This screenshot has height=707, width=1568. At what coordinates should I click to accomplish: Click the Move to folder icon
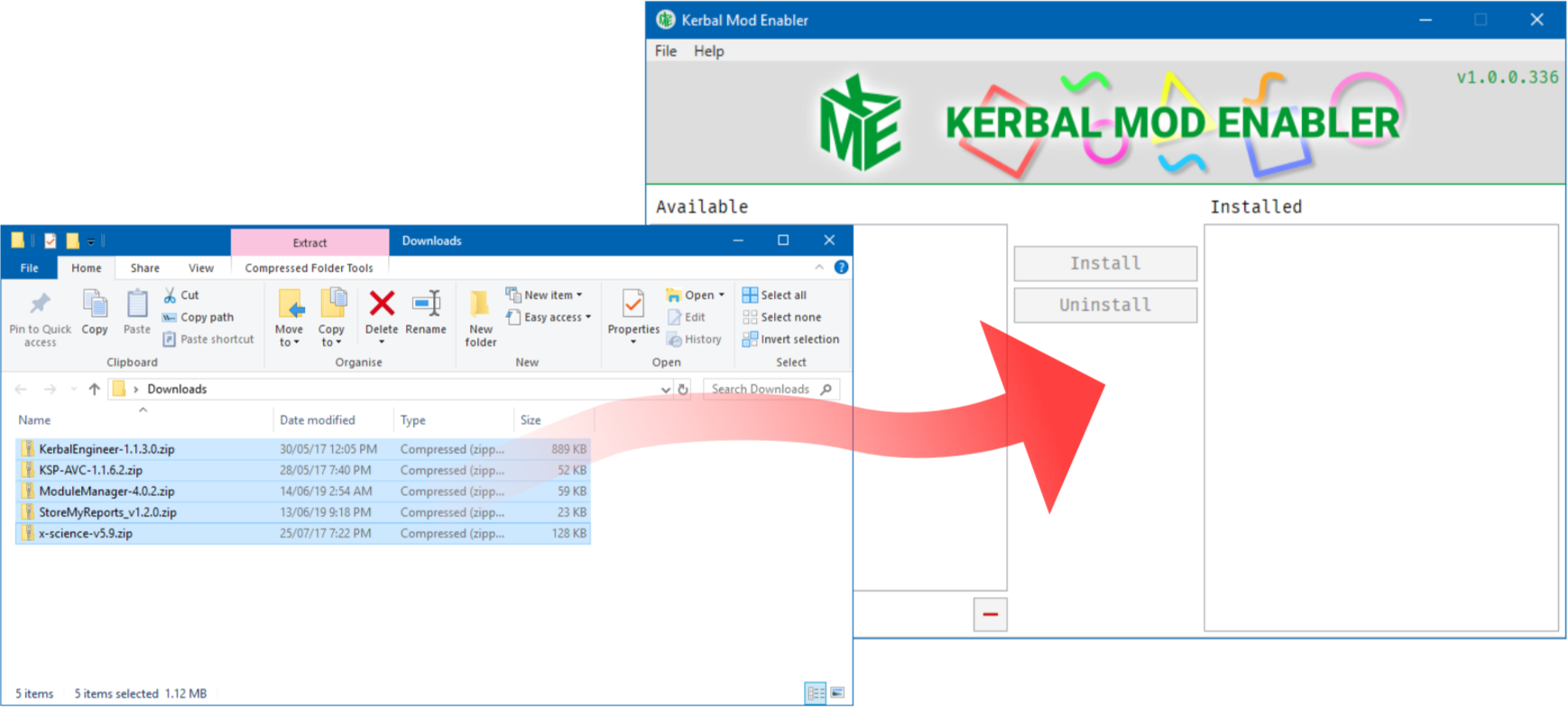pos(290,305)
